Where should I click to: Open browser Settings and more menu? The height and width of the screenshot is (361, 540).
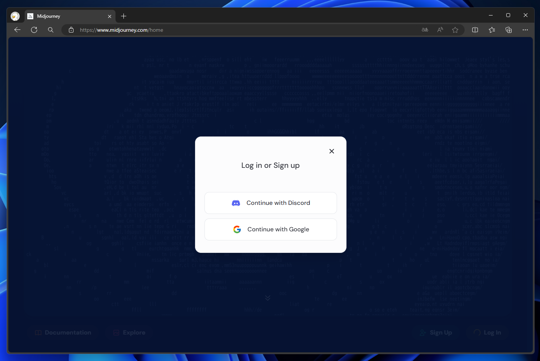pos(525,30)
